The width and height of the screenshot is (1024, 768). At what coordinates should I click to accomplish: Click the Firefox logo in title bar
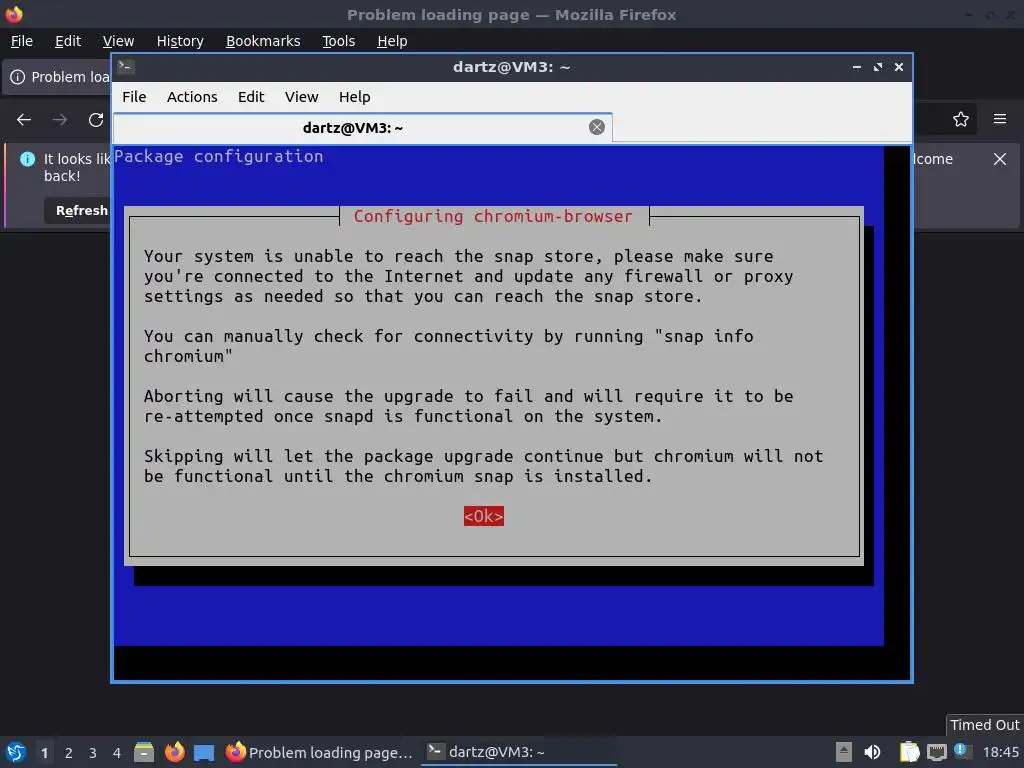(14, 14)
